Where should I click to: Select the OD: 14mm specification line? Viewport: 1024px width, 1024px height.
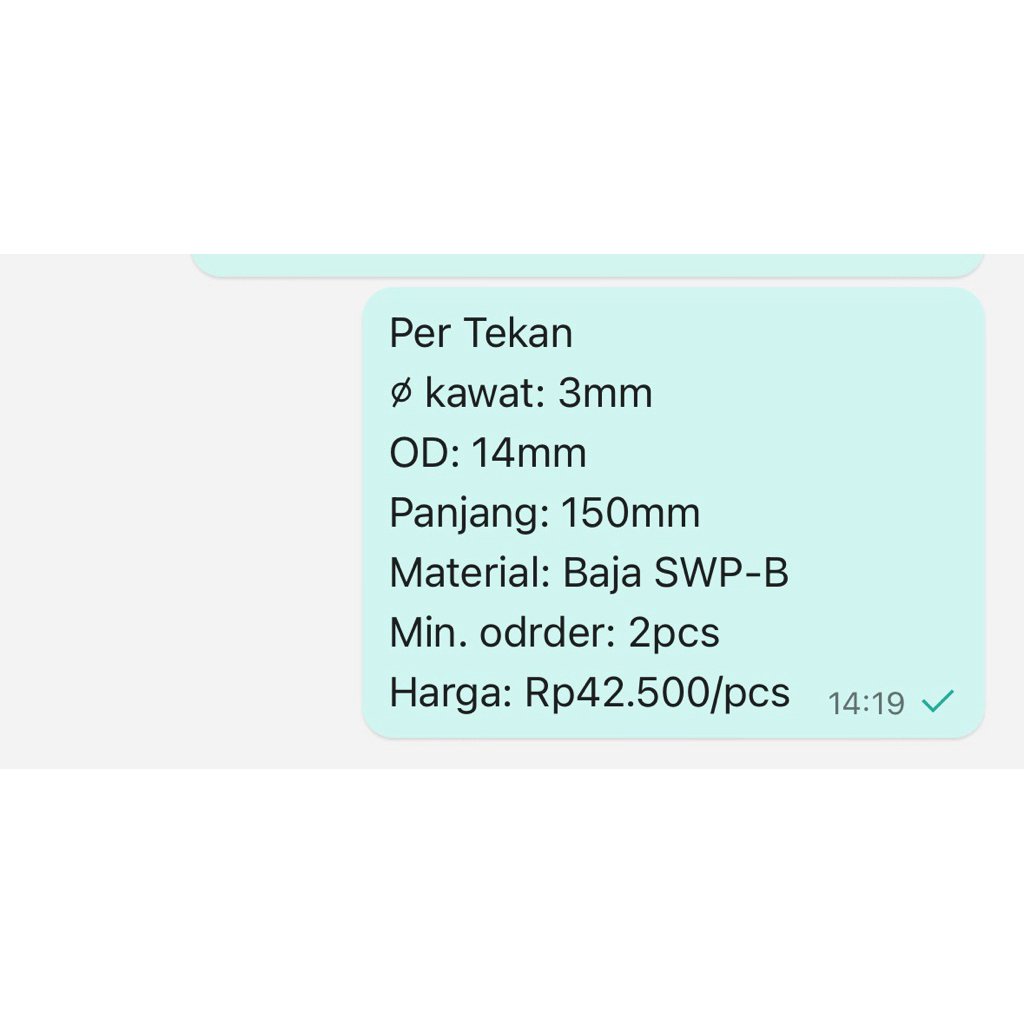(x=488, y=453)
